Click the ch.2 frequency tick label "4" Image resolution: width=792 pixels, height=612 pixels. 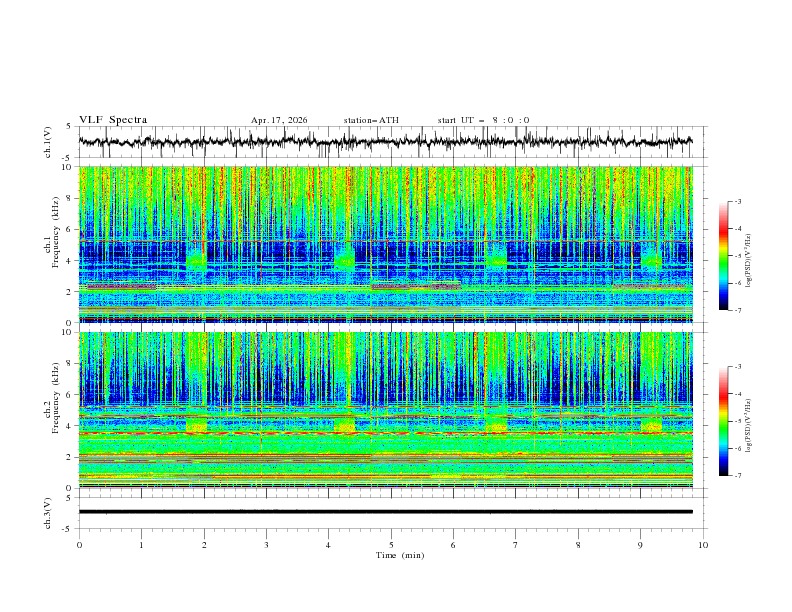[x=70, y=426]
